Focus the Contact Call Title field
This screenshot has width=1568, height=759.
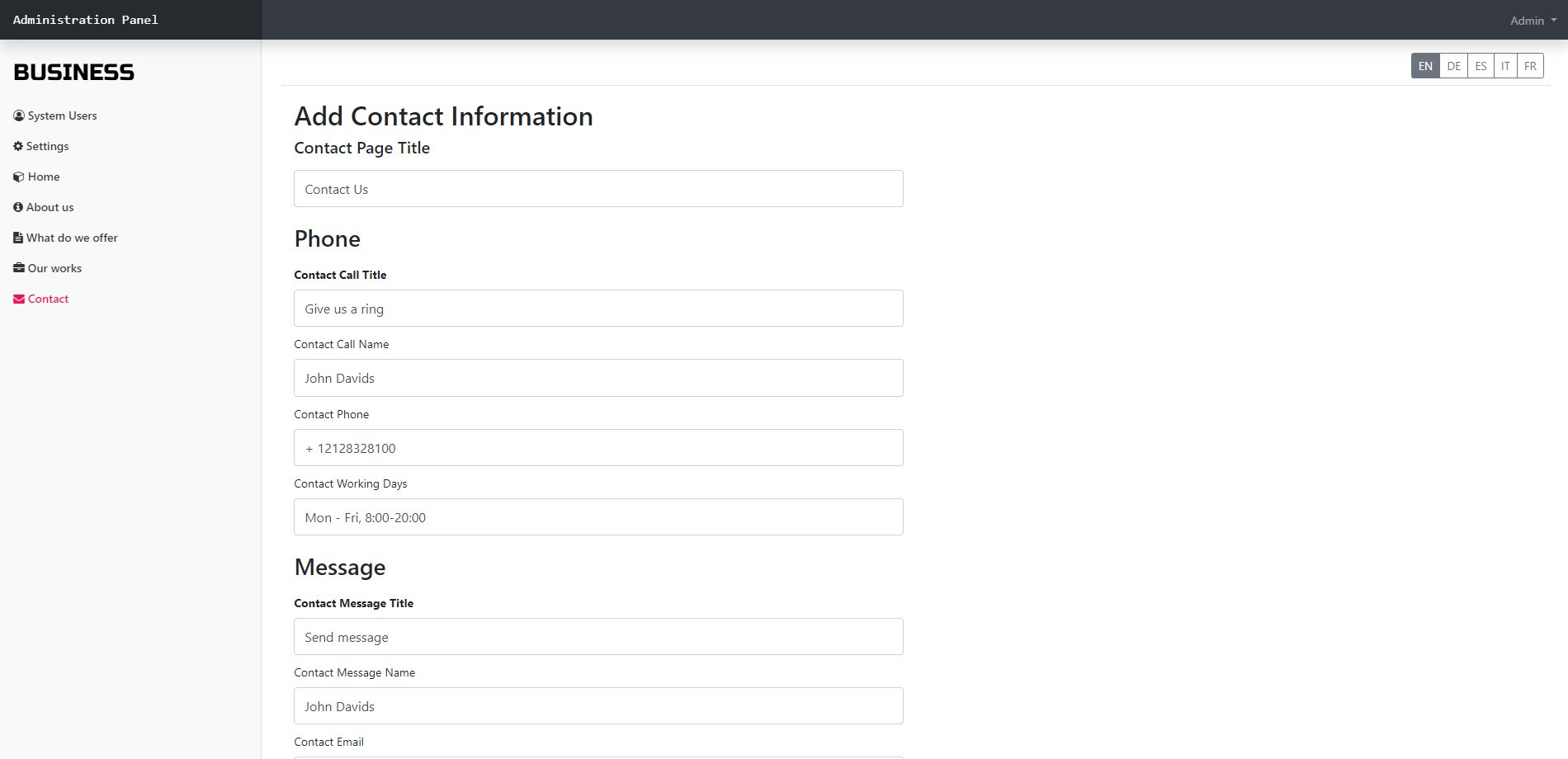(598, 309)
